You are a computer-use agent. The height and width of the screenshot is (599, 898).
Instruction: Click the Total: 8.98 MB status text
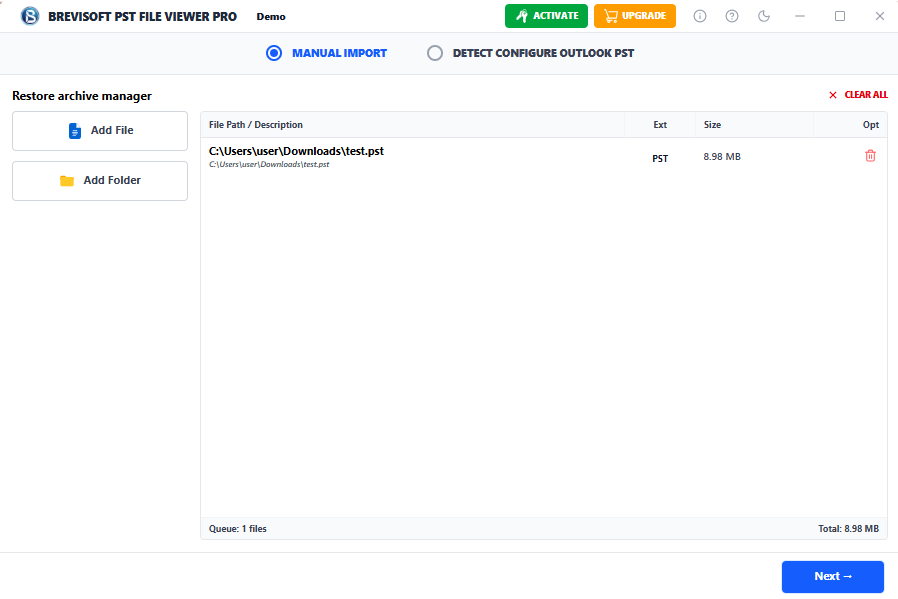[848, 529]
